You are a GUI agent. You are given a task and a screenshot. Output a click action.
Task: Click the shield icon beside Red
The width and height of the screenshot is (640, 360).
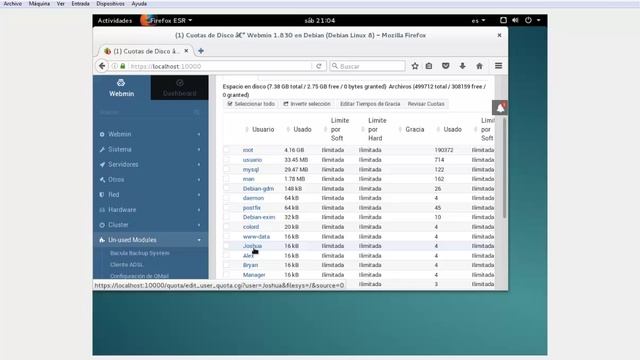point(102,195)
